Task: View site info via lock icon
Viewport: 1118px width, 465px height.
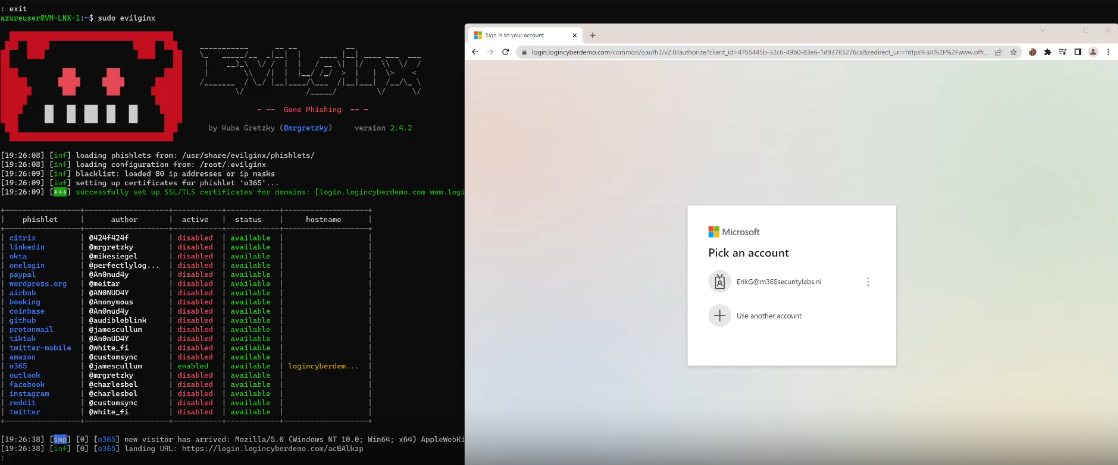Action: click(x=524, y=52)
